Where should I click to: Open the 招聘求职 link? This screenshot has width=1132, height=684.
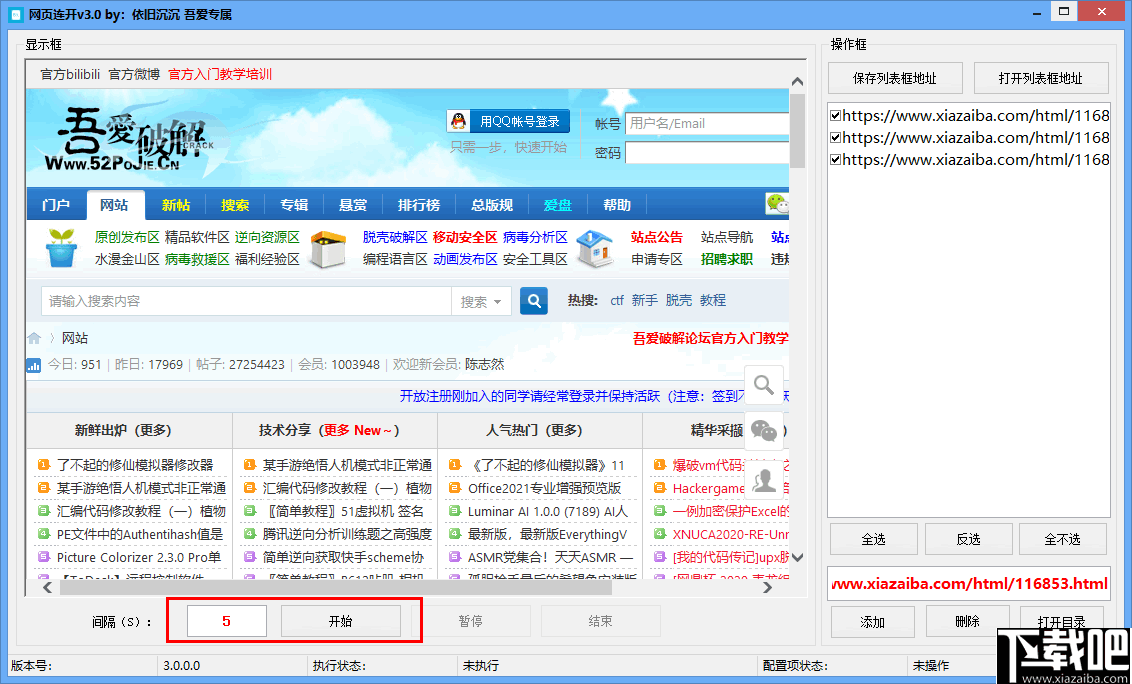(726, 259)
